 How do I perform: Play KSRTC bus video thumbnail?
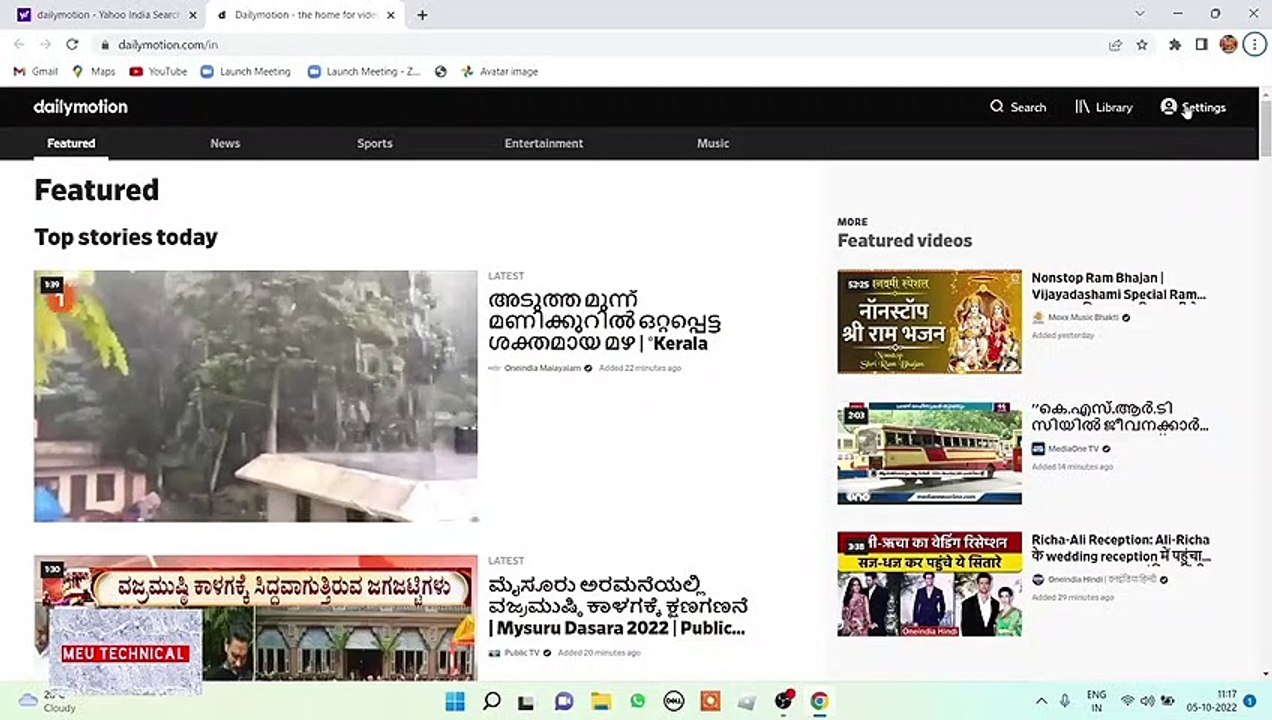coord(929,453)
